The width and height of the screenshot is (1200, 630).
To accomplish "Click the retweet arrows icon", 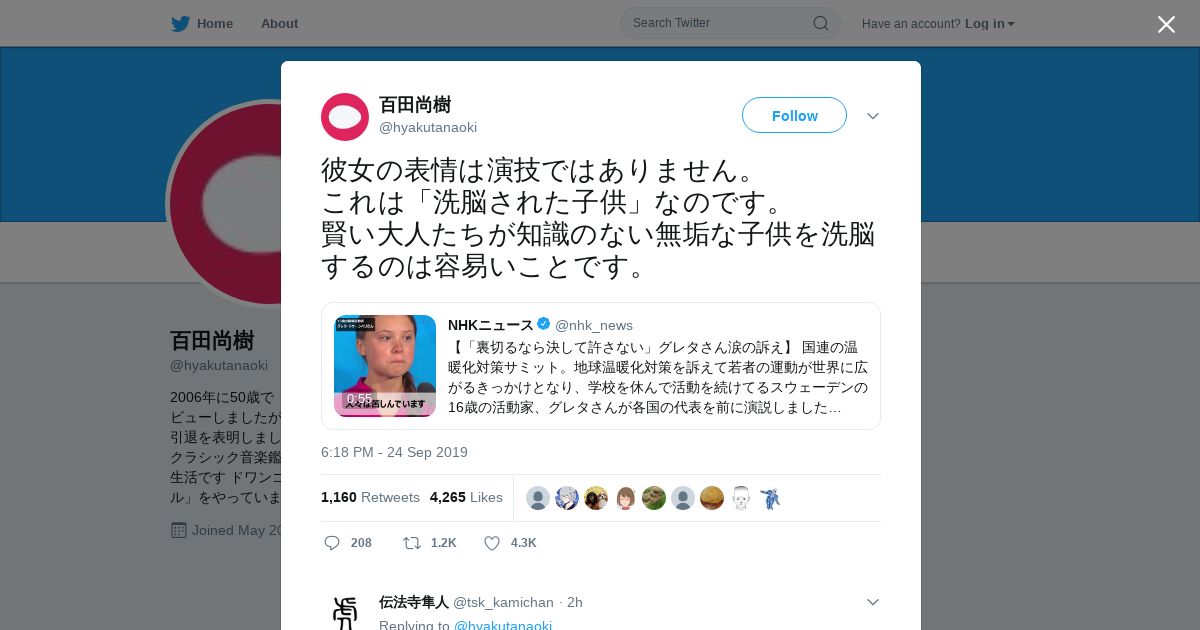I will (411, 543).
